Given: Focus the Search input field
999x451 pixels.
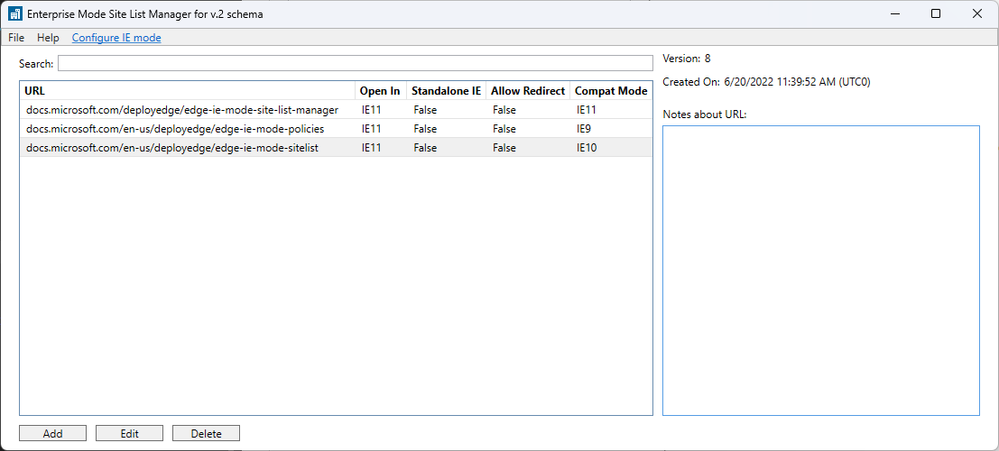Looking at the screenshot, I should [x=356, y=63].
